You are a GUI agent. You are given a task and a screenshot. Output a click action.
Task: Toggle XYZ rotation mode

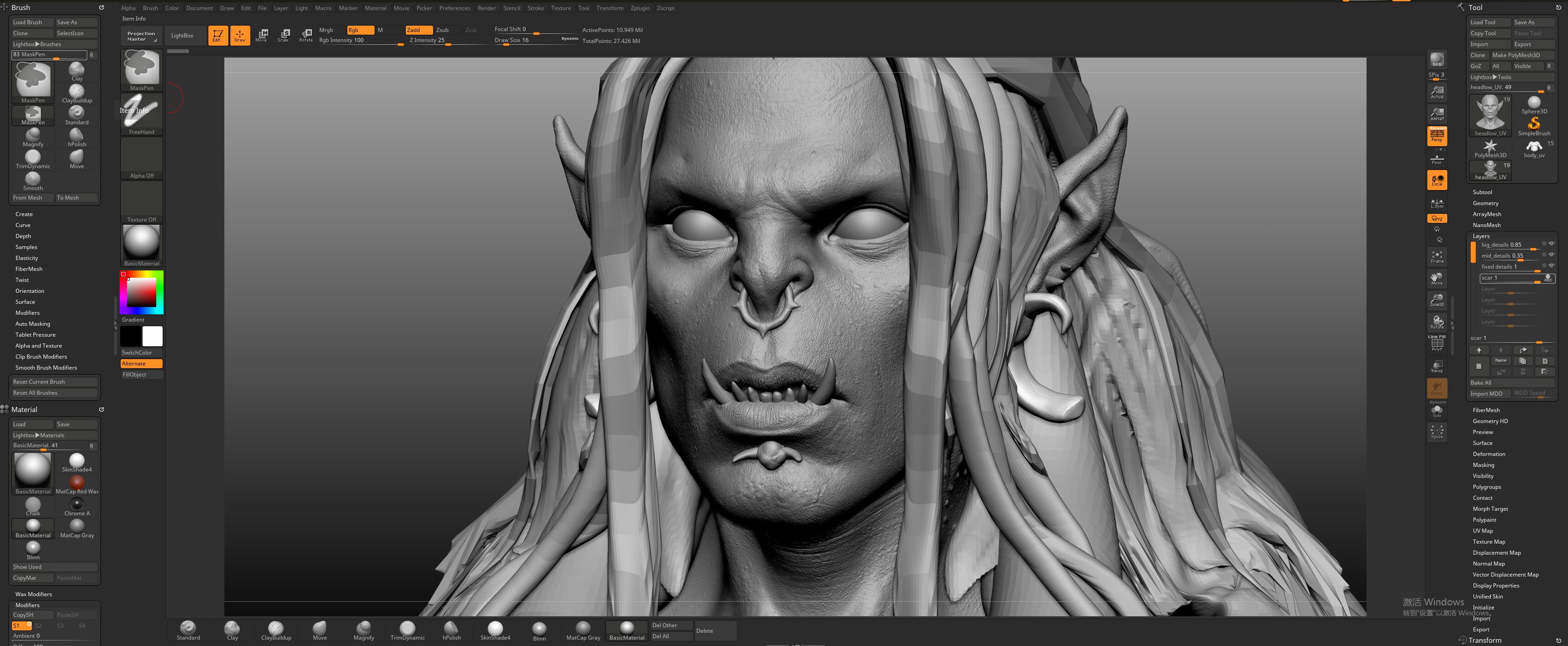1436,218
